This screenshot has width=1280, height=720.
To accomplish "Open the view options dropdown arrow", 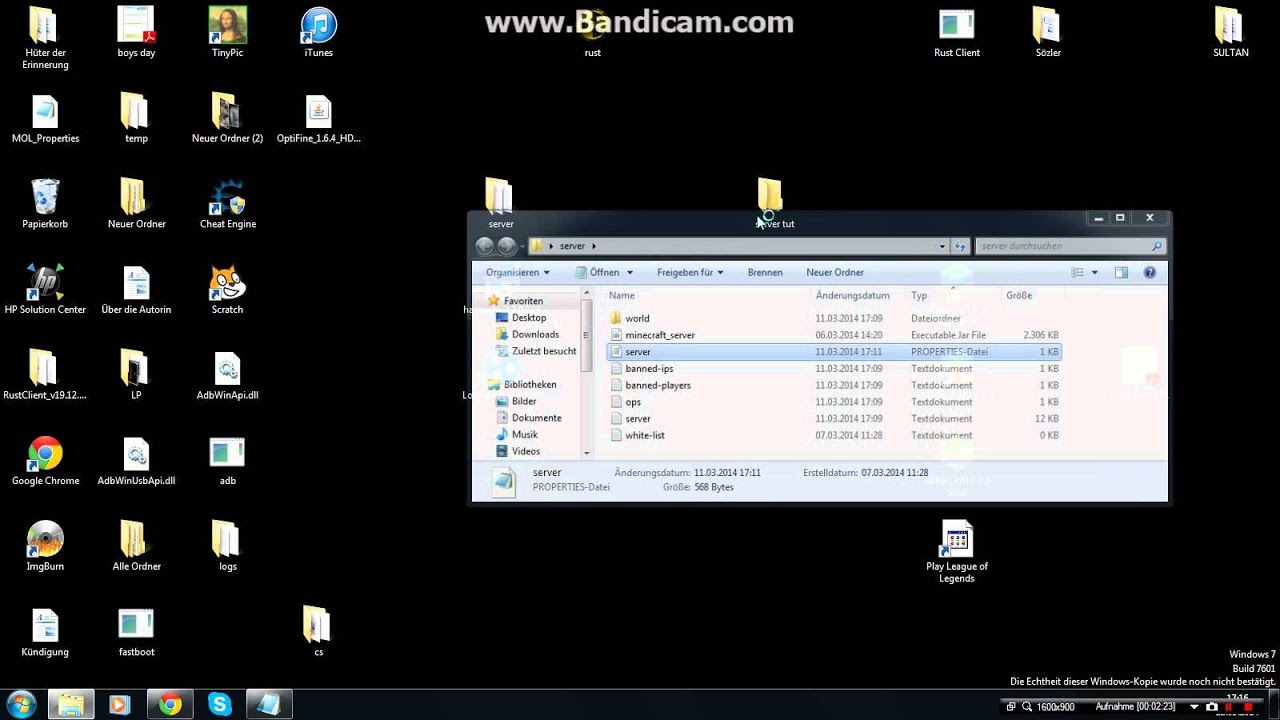I will tap(1094, 272).
